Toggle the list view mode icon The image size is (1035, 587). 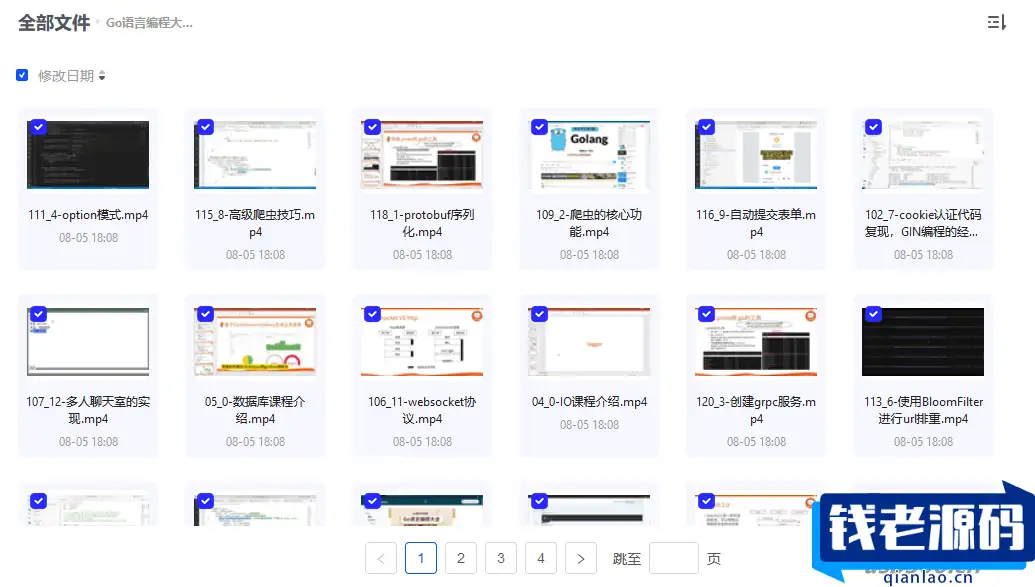click(996, 22)
